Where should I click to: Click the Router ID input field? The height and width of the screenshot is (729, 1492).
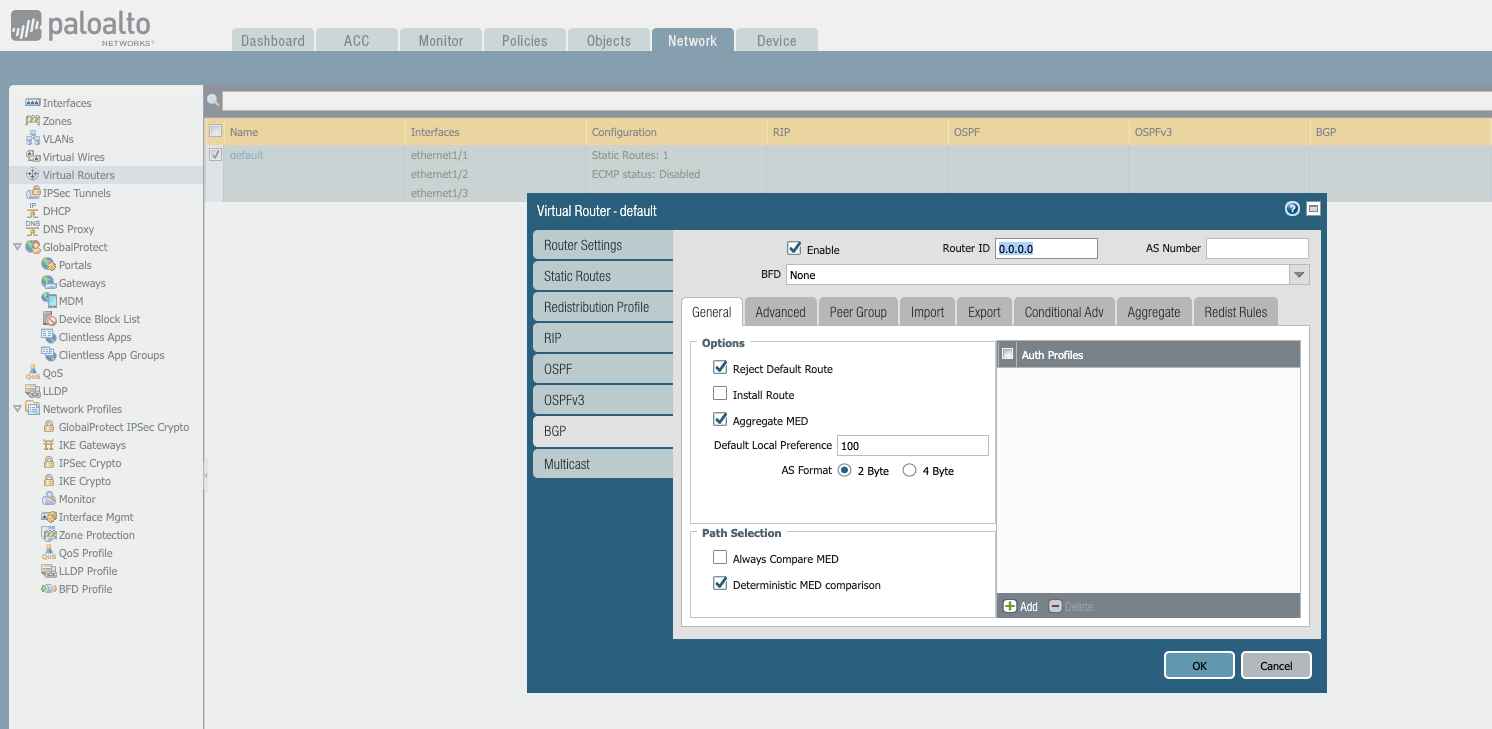coord(1046,248)
